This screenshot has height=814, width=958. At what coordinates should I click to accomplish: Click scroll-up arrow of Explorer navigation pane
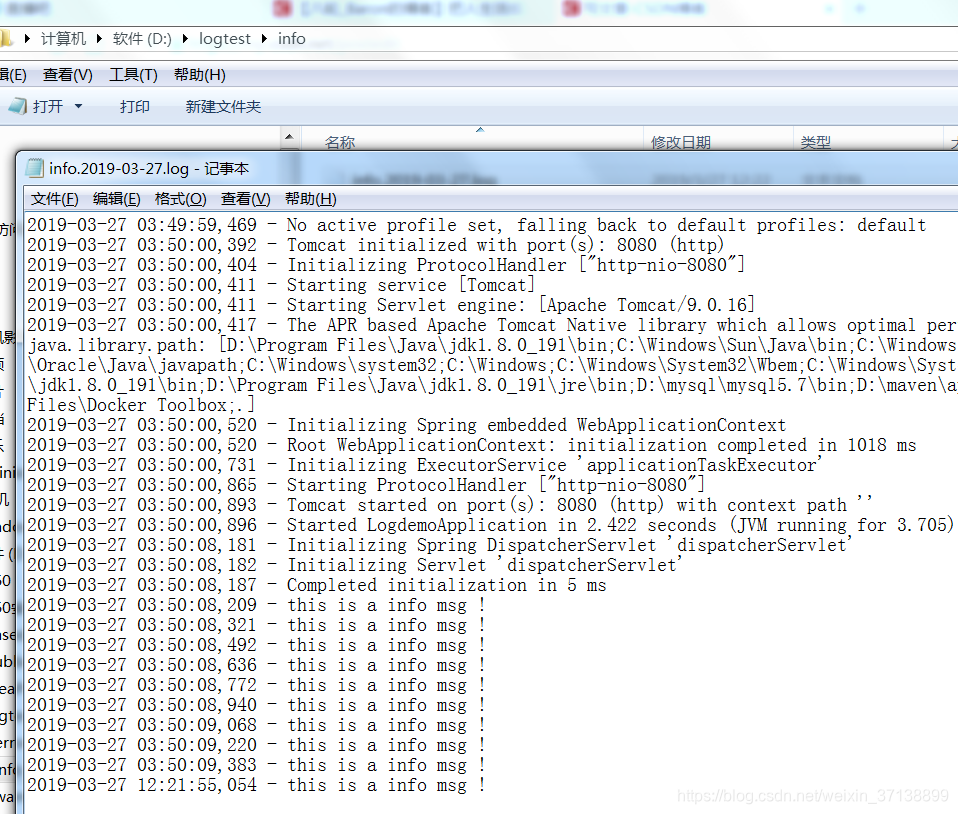pyautogui.click(x=290, y=137)
